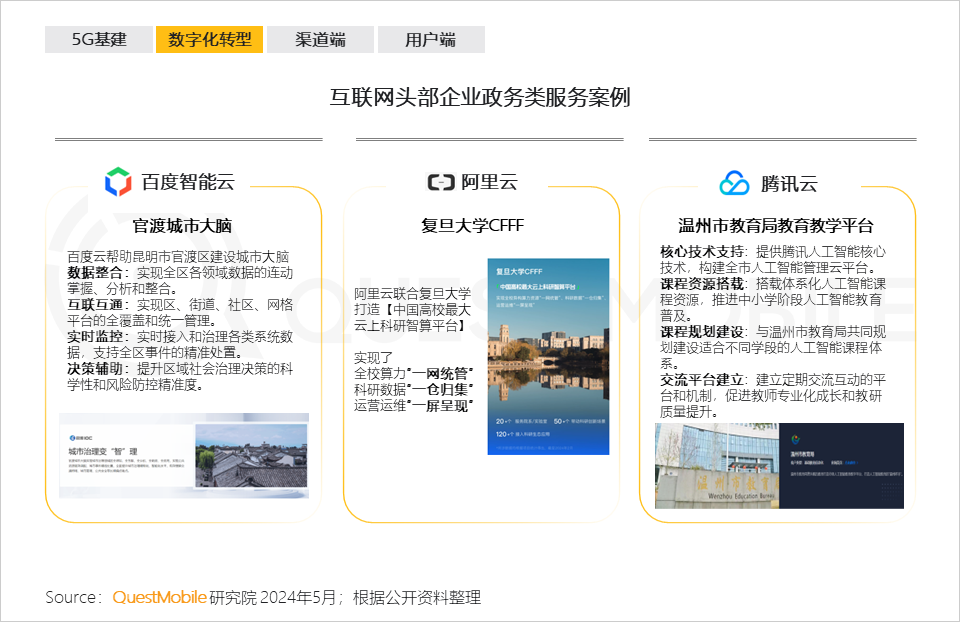The height and width of the screenshot is (622, 960).
Task: Open the 渠道端 tab
Action: 320,40
